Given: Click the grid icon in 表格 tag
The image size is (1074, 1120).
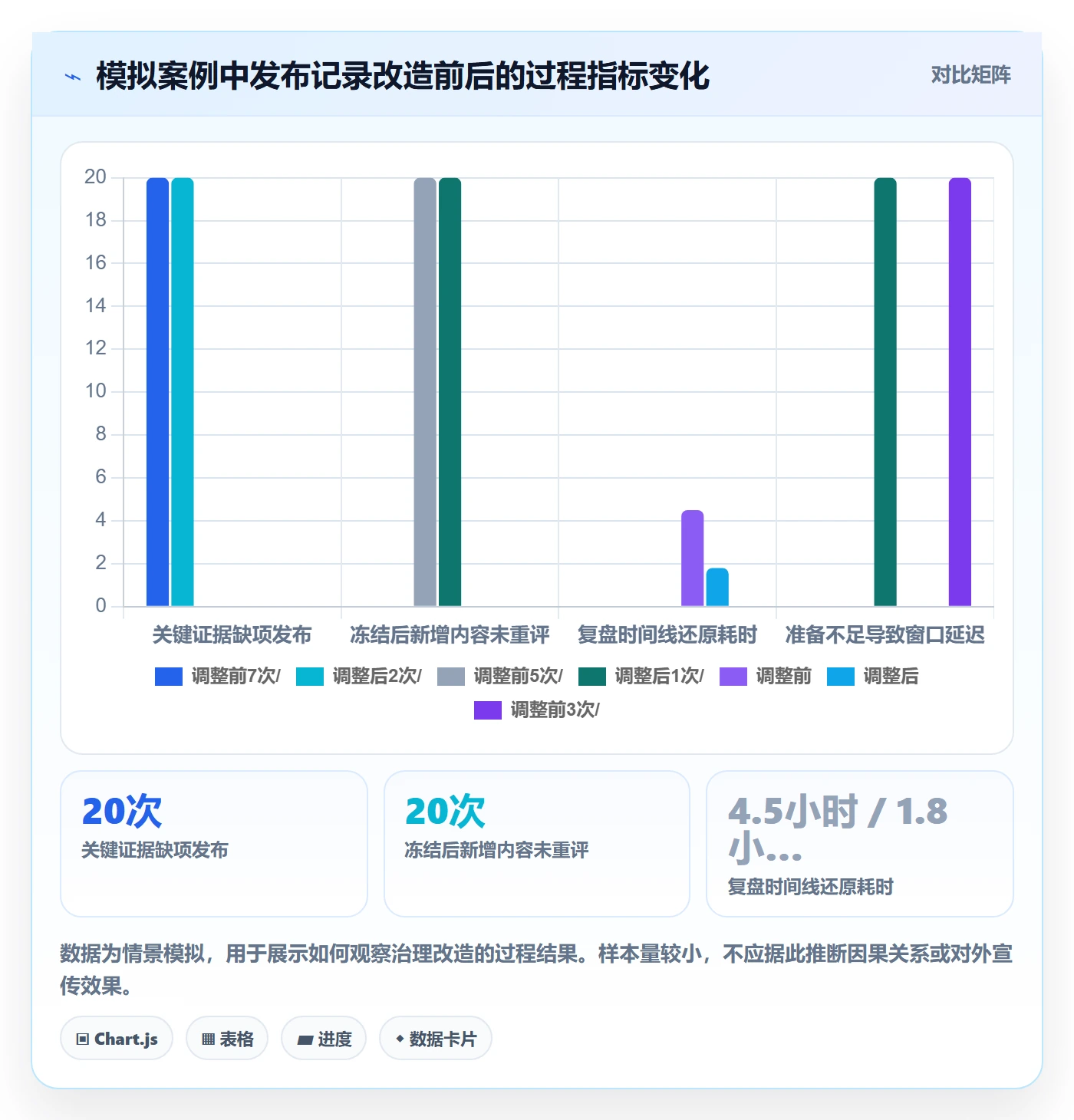Looking at the screenshot, I should tap(208, 1039).
